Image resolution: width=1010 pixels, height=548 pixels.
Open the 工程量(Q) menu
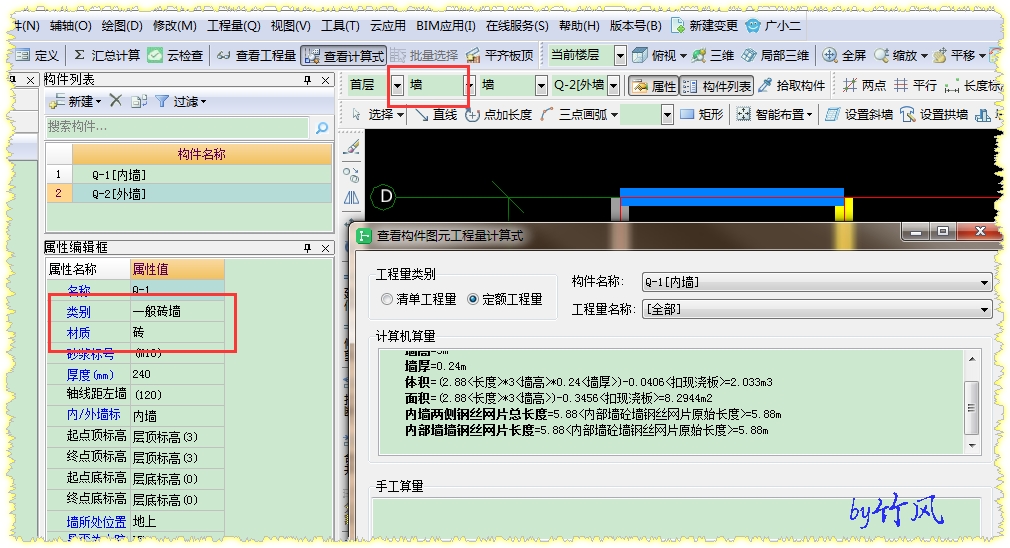point(233,26)
